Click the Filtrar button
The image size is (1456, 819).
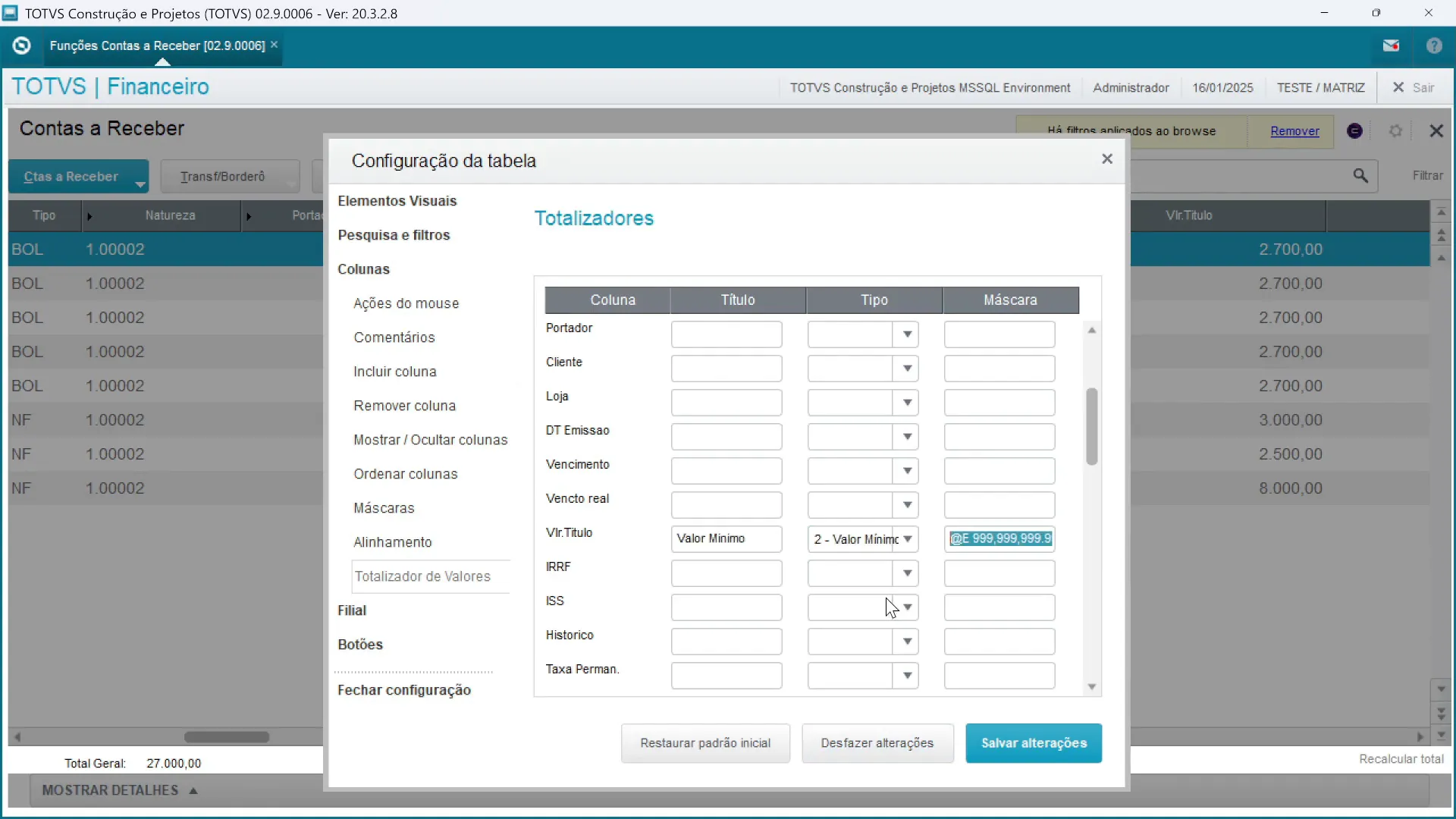tap(1427, 176)
